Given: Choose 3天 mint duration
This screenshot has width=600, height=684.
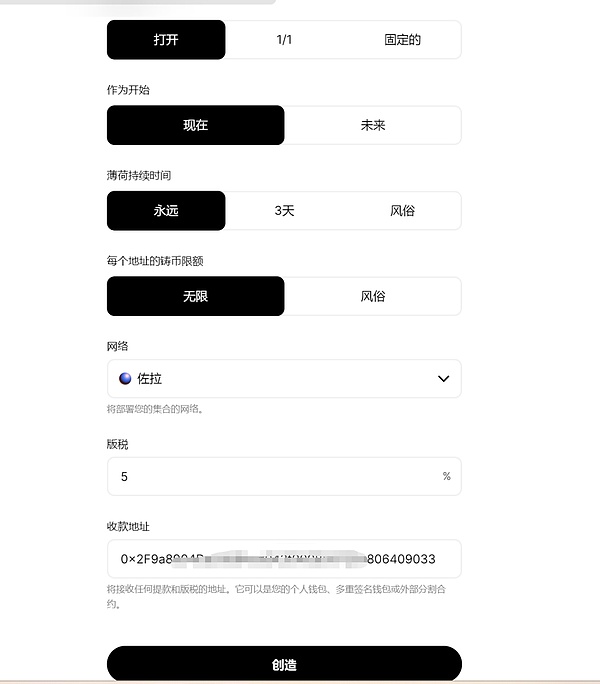Looking at the screenshot, I should point(284,211).
